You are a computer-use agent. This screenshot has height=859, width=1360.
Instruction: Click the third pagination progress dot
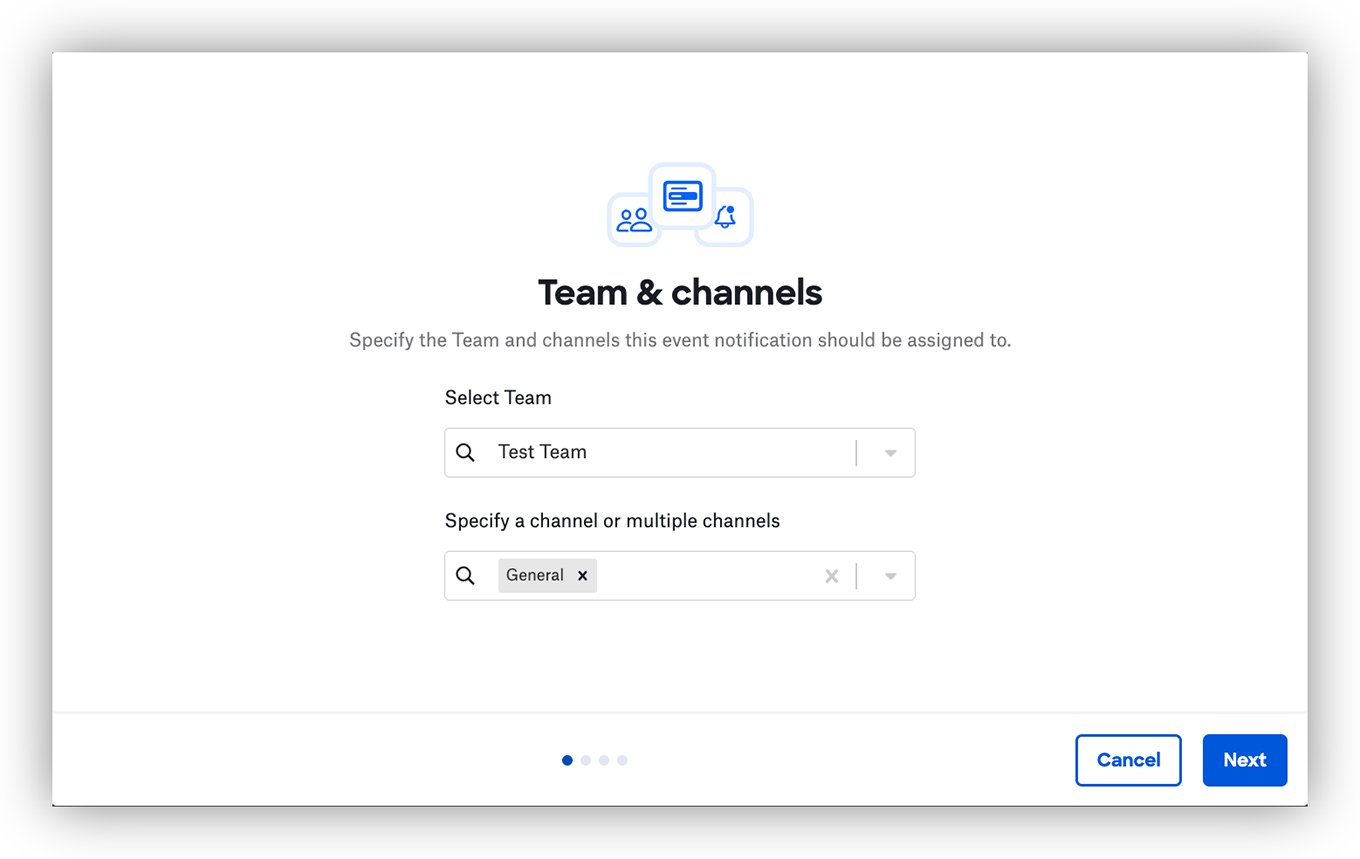pyautogui.click(x=604, y=760)
